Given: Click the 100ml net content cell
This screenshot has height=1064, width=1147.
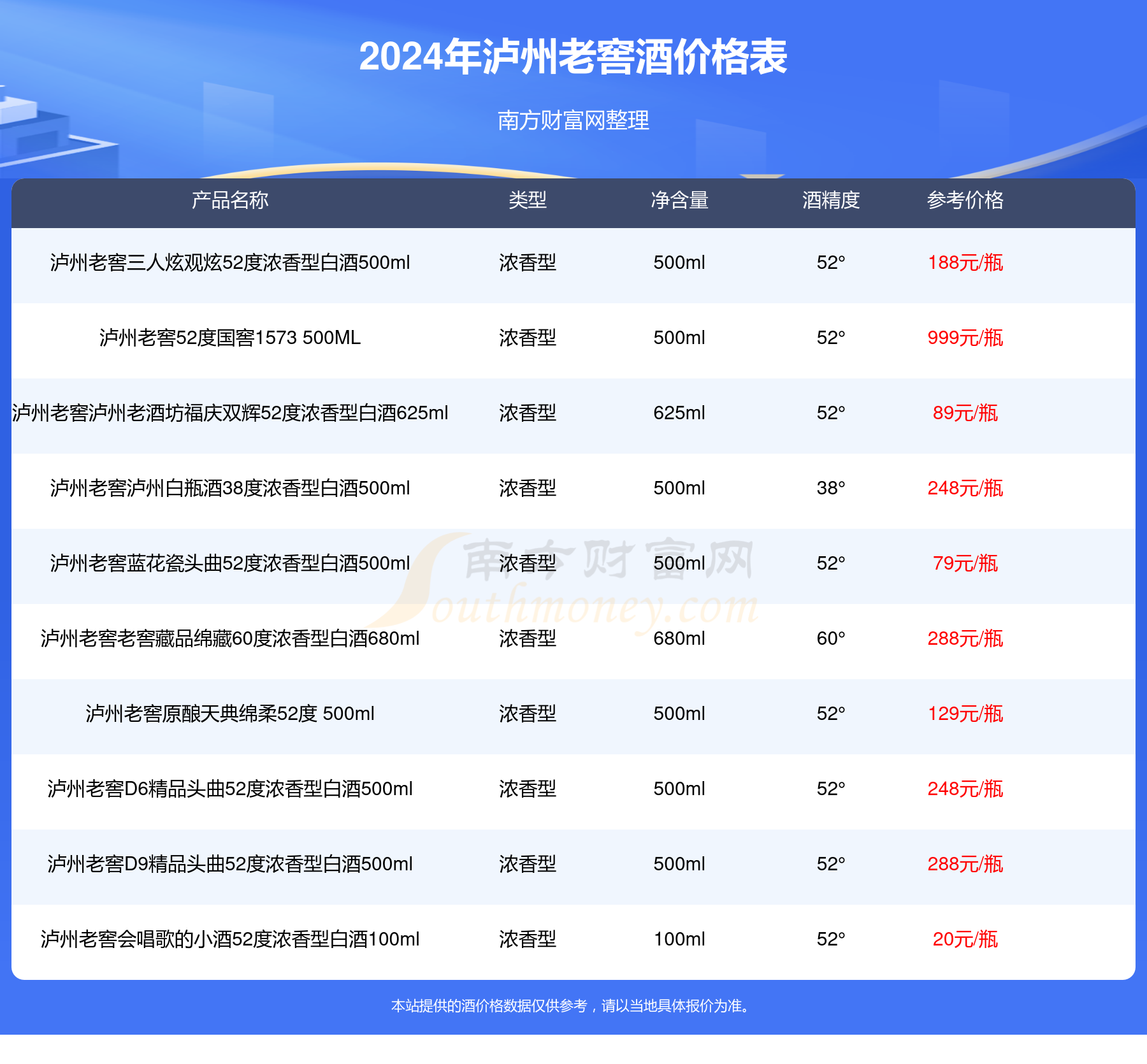Looking at the screenshot, I should pos(679,939).
